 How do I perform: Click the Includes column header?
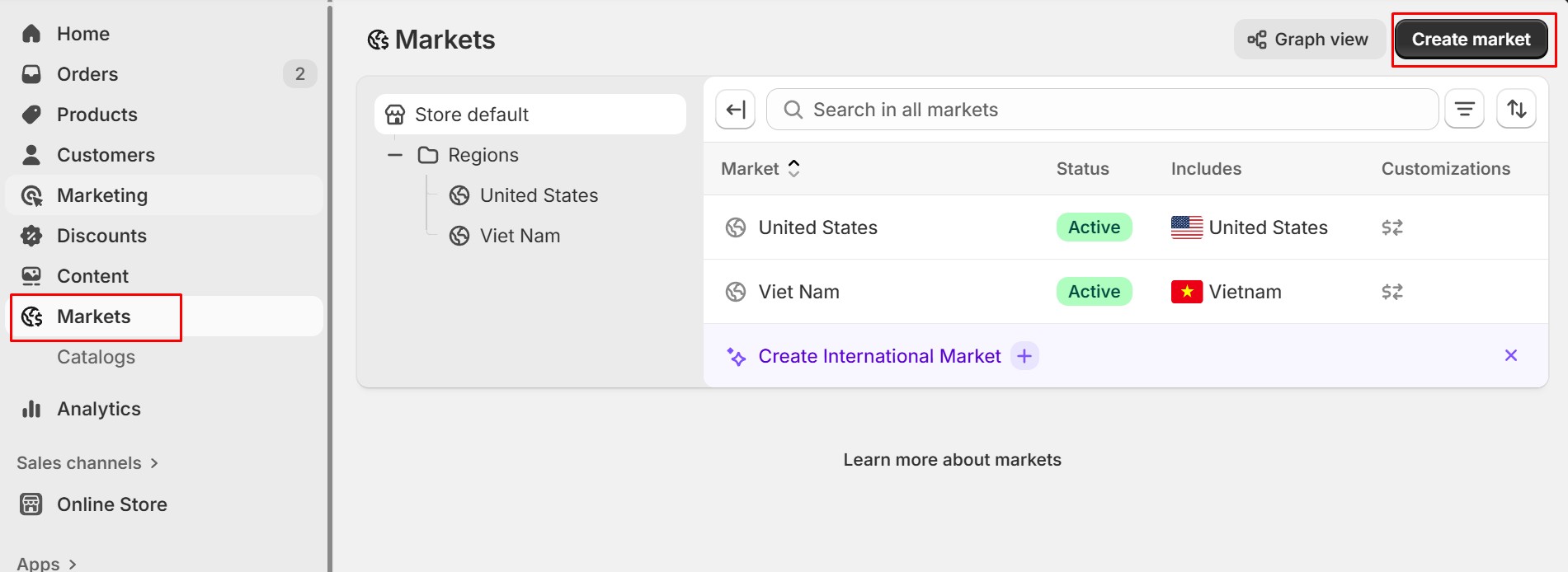pyautogui.click(x=1206, y=169)
